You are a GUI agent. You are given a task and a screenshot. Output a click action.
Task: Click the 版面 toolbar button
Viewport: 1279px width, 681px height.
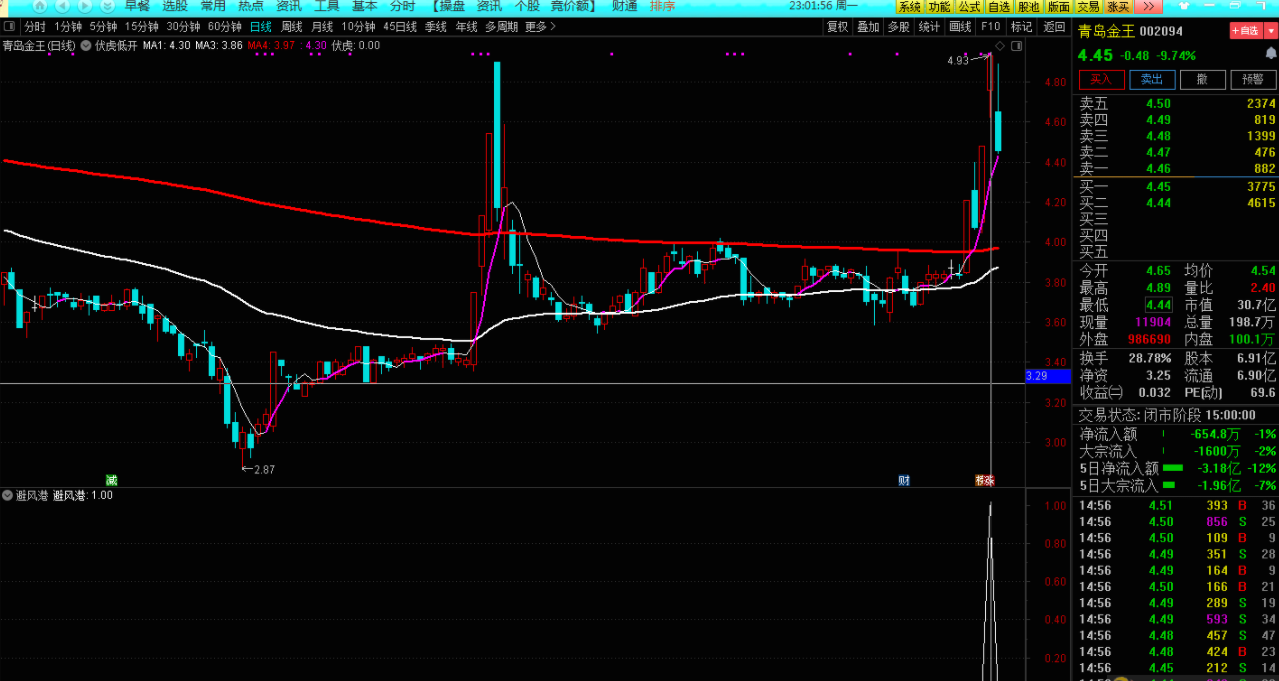[x=1058, y=6]
